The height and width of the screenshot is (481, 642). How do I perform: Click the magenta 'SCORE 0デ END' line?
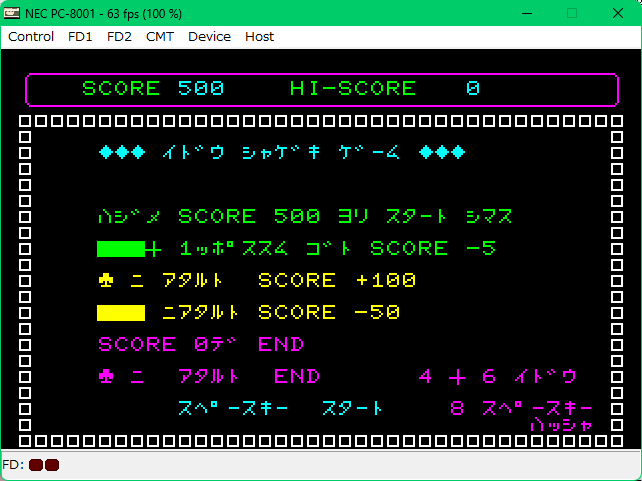pyautogui.click(x=201, y=344)
